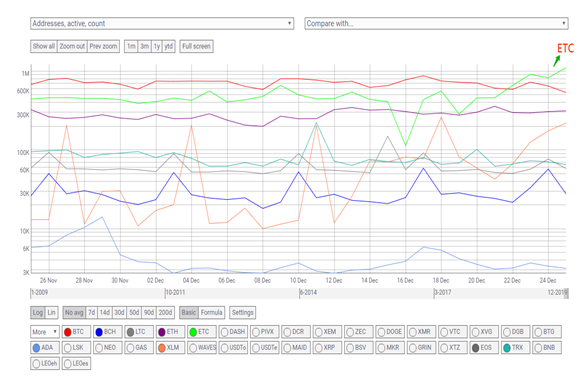580x377 pixels.
Task: Enable the MKR series
Action: click(390, 348)
